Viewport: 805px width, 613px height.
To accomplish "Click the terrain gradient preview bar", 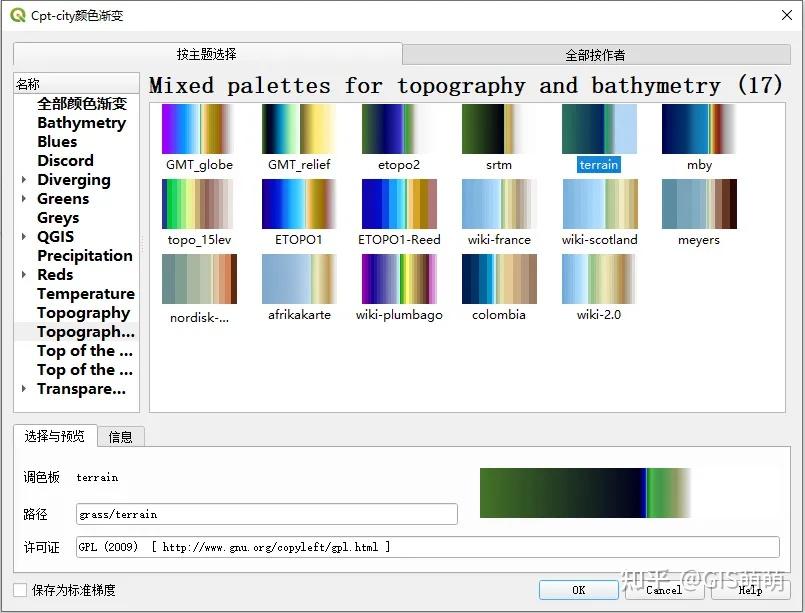I will click(x=585, y=493).
